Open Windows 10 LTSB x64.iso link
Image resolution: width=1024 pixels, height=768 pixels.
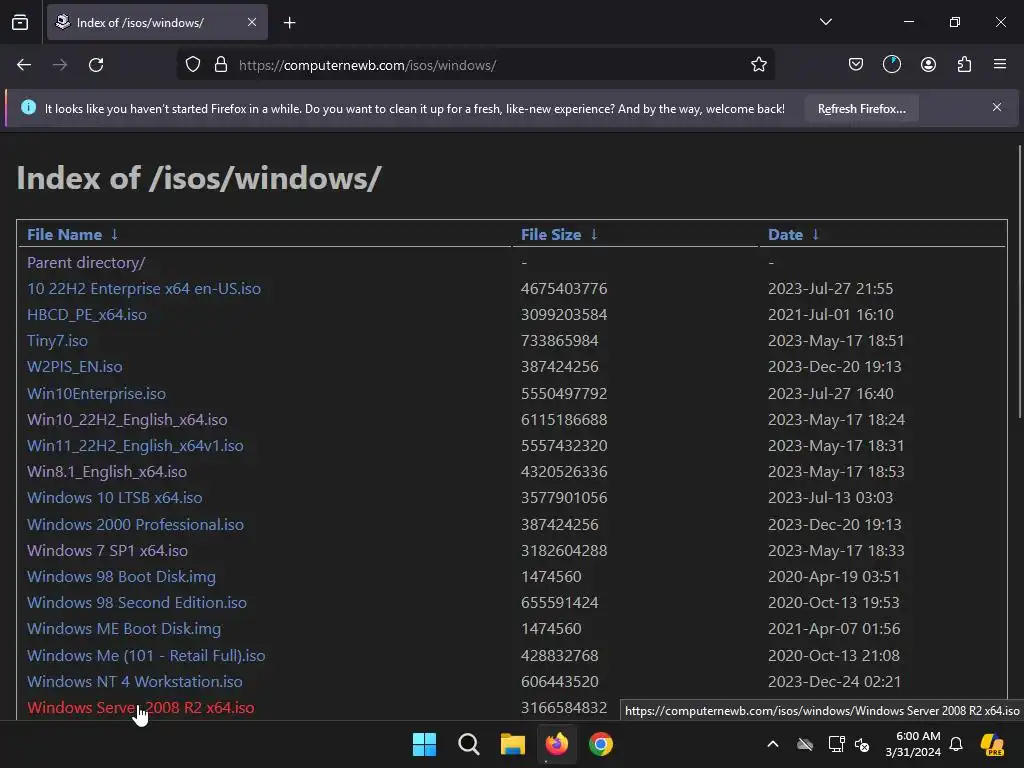click(x=114, y=498)
